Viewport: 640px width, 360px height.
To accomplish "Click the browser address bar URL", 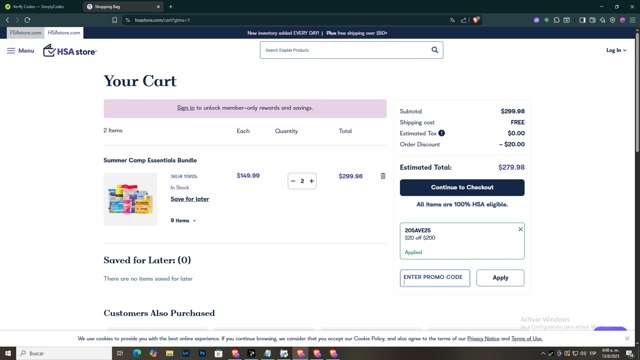I will [x=162, y=20].
